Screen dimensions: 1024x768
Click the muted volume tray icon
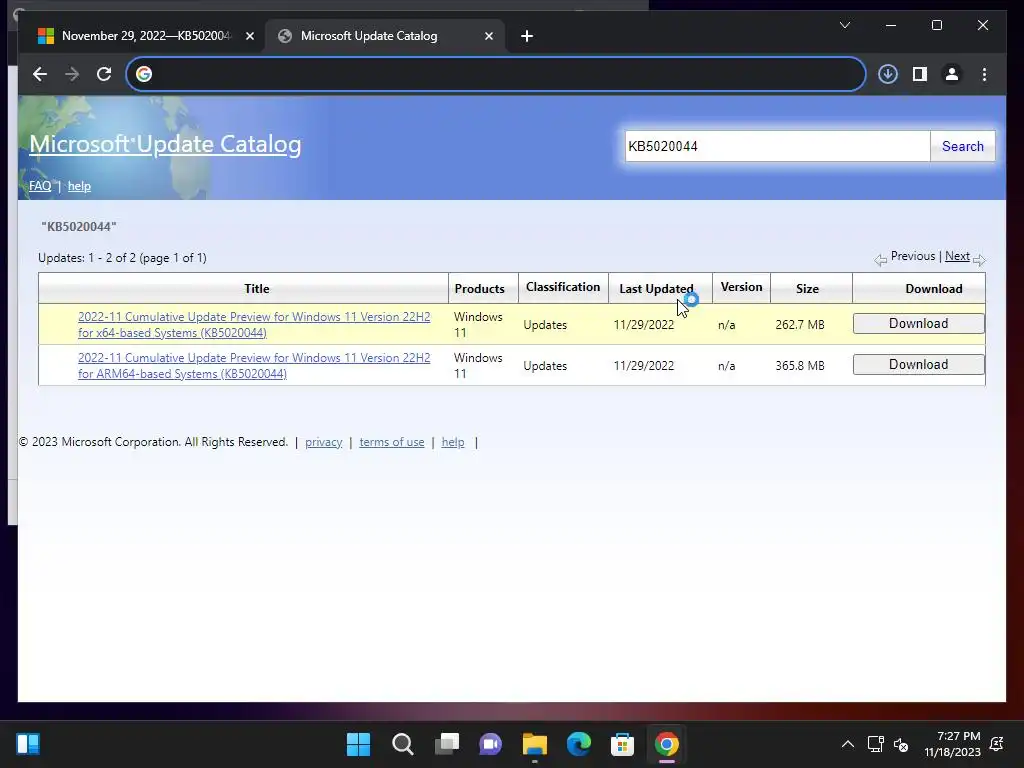901,744
